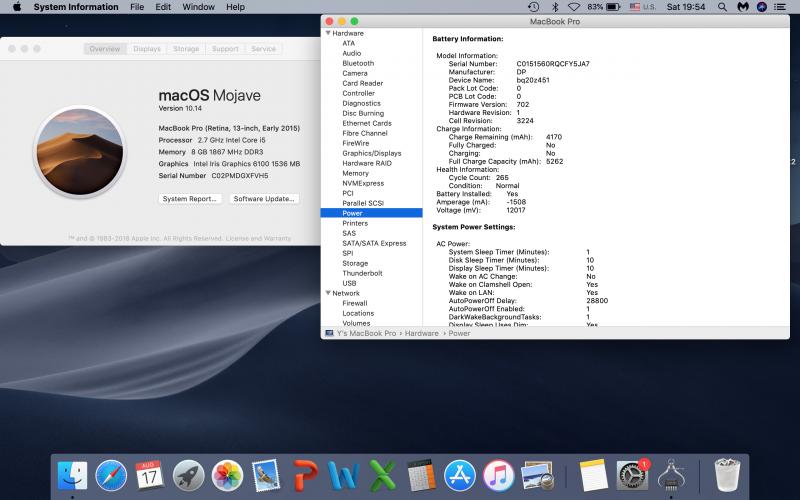Launch Safari from the Dock
Image resolution: width=800 pixels, height=500 pixels.
pos(111,476)
